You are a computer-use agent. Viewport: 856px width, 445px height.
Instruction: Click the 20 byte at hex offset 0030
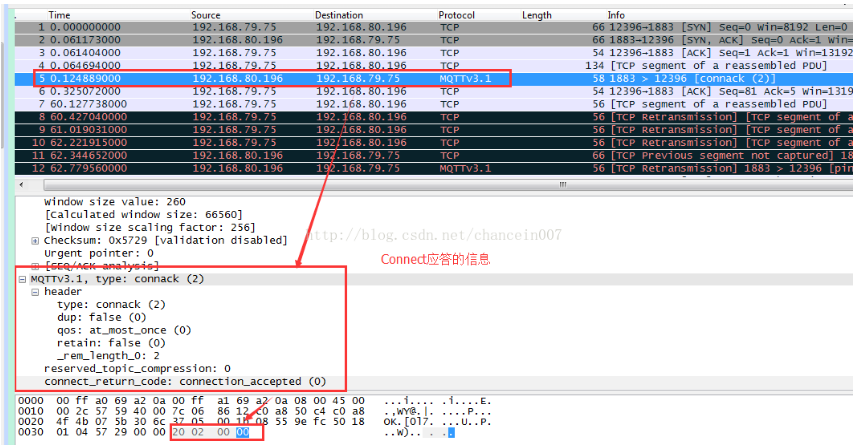179,432
